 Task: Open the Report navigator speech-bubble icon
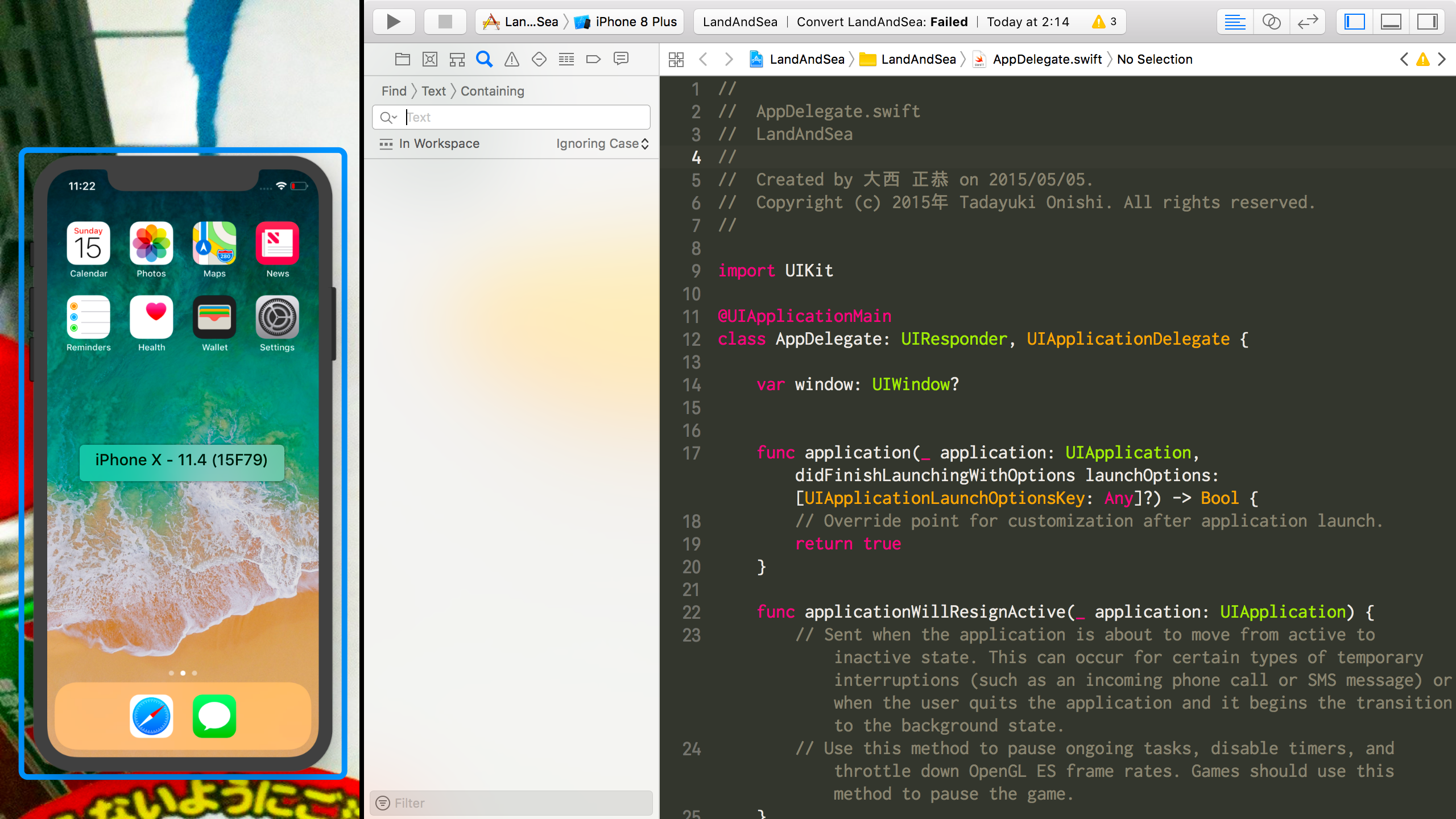pos(621,59)
